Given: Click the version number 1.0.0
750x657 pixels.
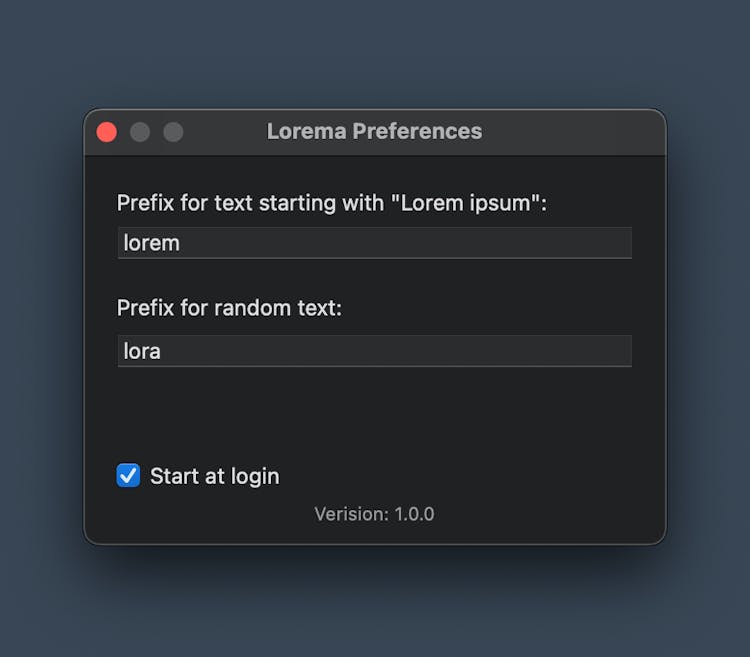Looking at the screenshot, I should pyautogui.click(x=414, y=514).
